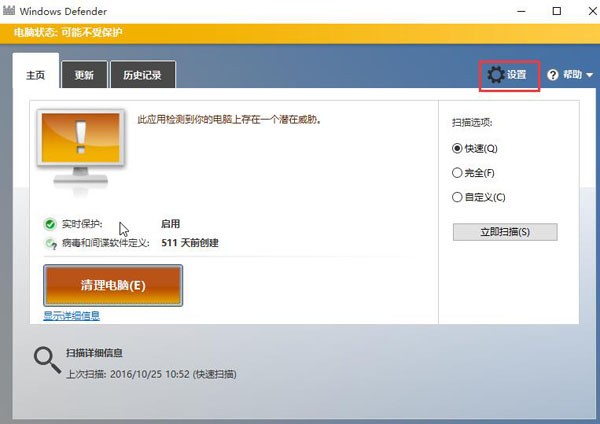Viewport: 600px width, 424px height.
Task: Click the 此应用检测到你的电脑上存在一个潜在威胁 message
Action: pos(229,119)
